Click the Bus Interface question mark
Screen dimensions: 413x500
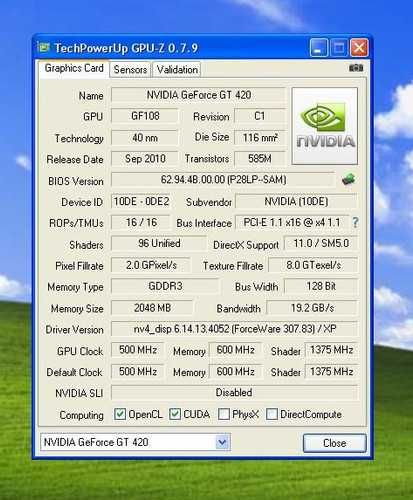tap(355, 222)
